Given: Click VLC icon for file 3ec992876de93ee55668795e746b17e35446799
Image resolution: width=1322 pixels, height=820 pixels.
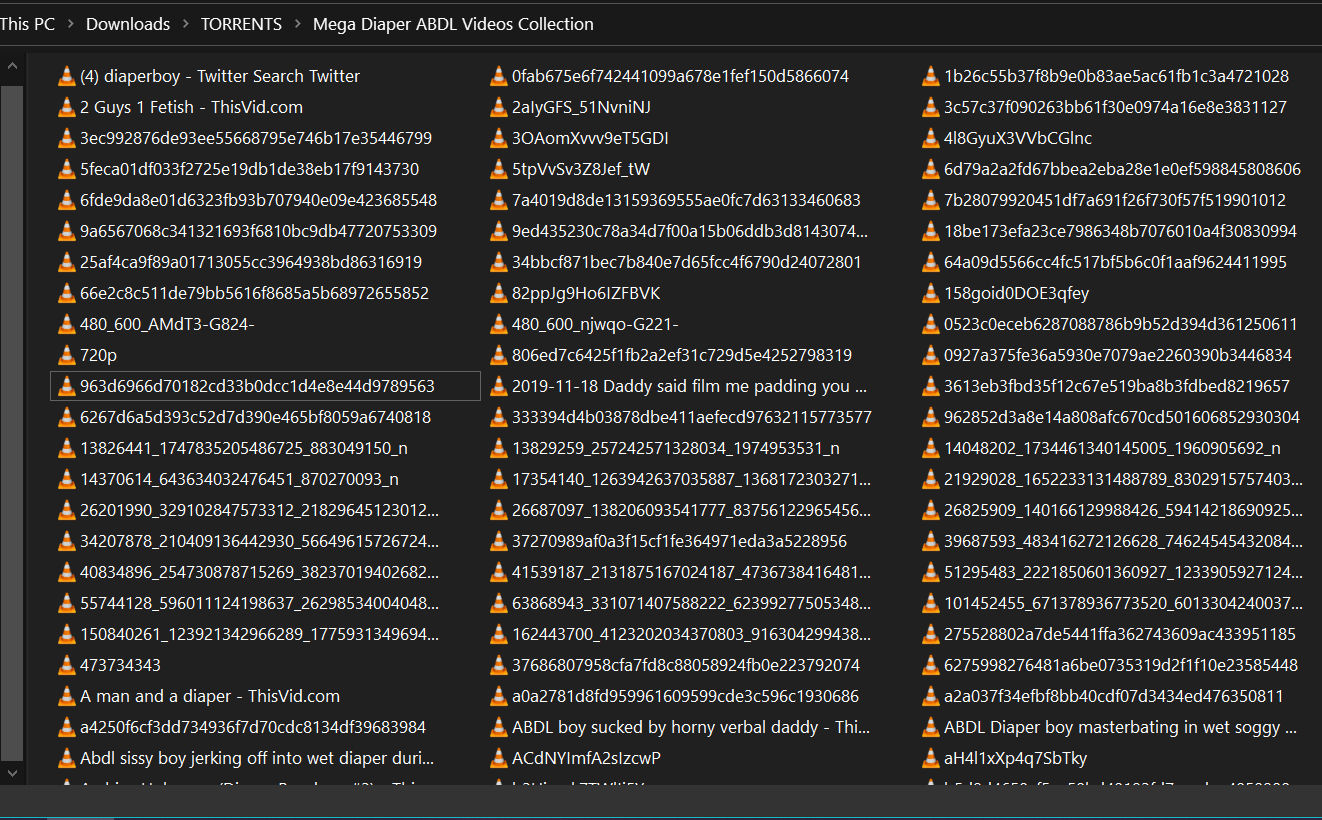Looking at the screenshot, I should tap(67, 138).
